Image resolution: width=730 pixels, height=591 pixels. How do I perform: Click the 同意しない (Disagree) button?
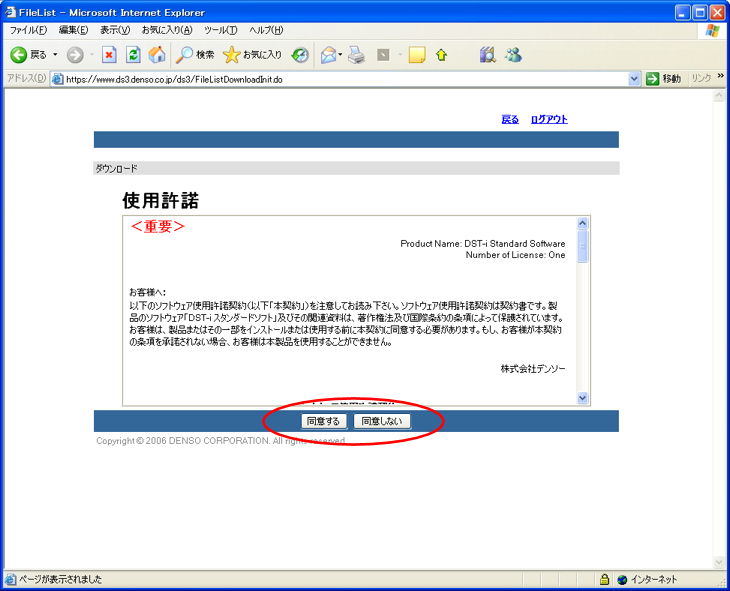(x=382, y=421)
